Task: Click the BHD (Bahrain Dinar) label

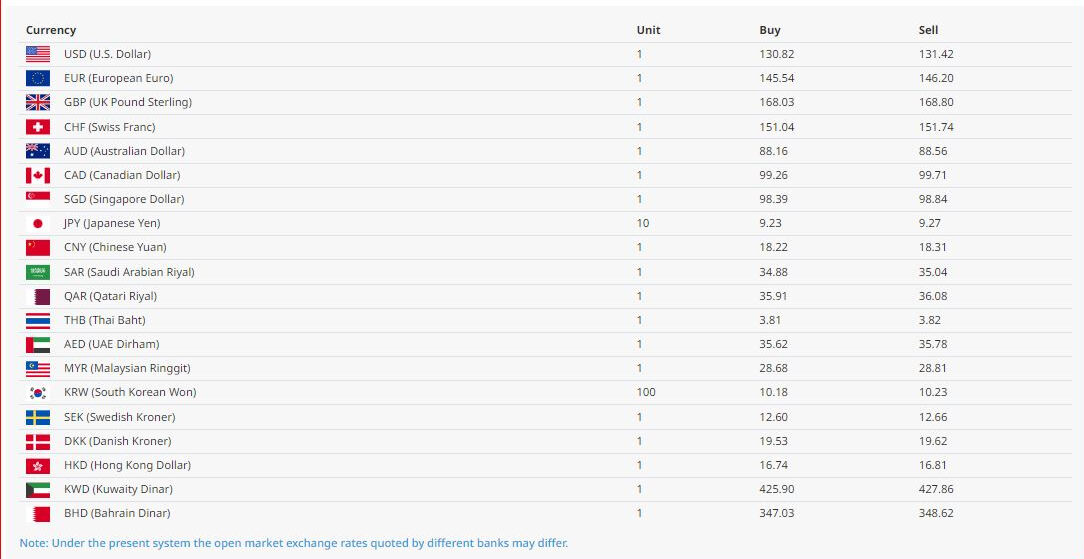Action: [x=117, y=513]
